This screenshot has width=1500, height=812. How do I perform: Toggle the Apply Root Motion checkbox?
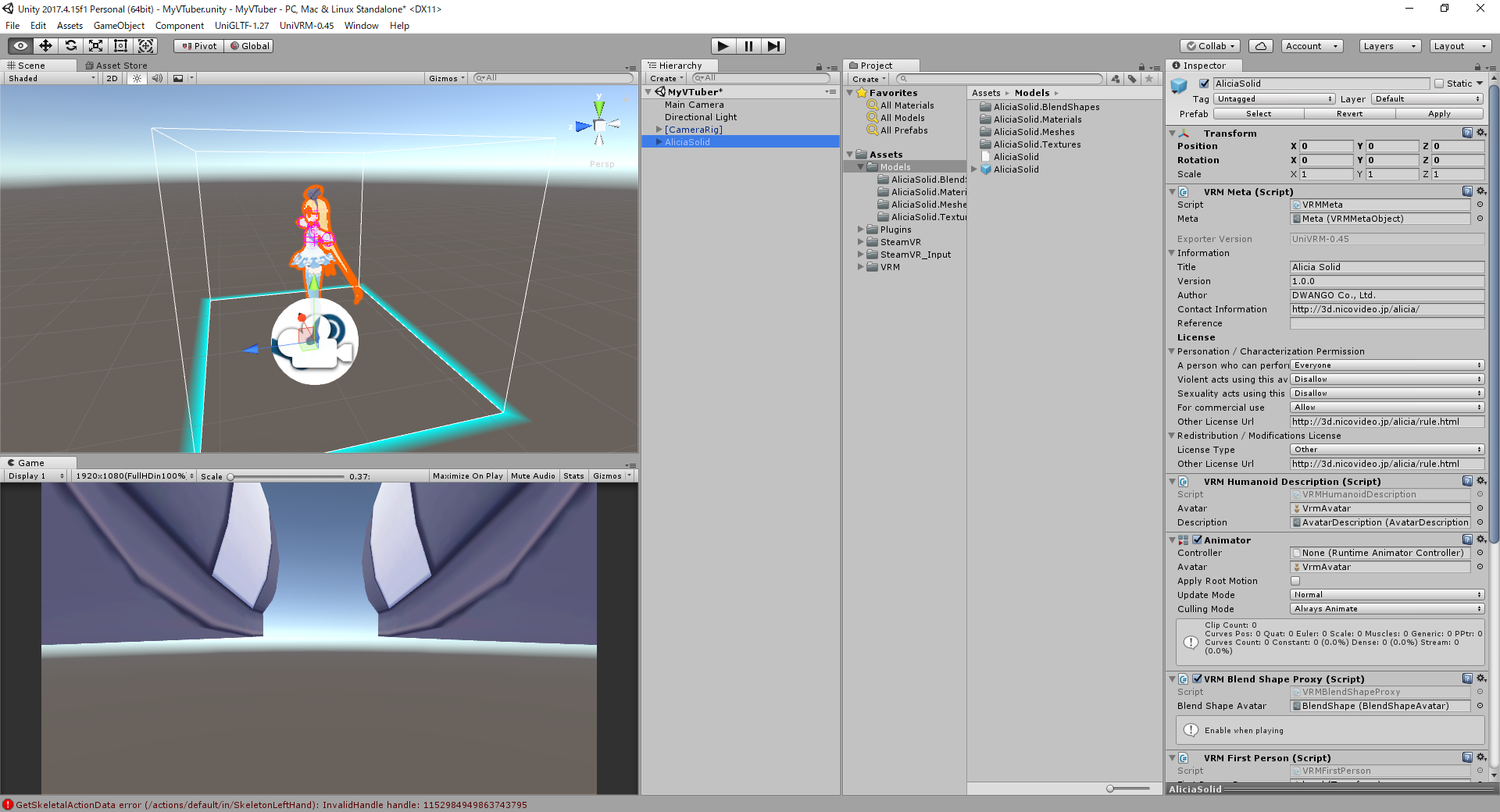(1295, 581)
